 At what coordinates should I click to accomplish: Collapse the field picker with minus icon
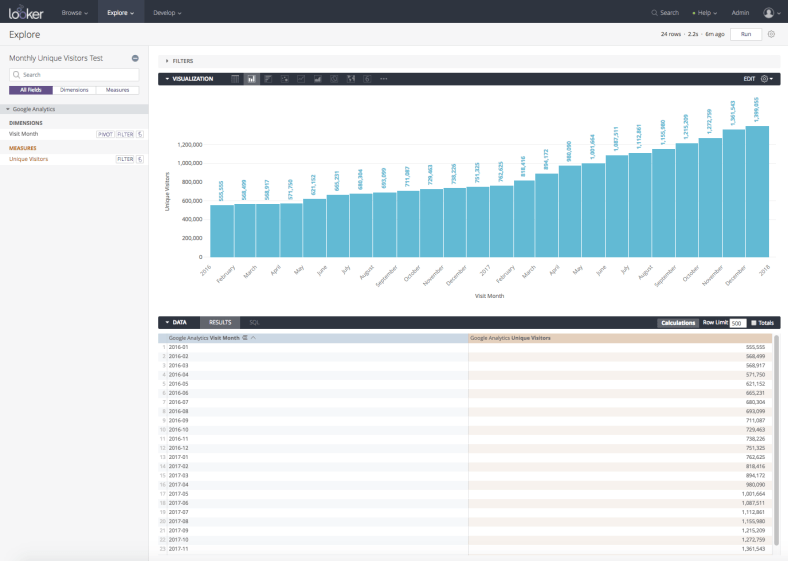135,58
